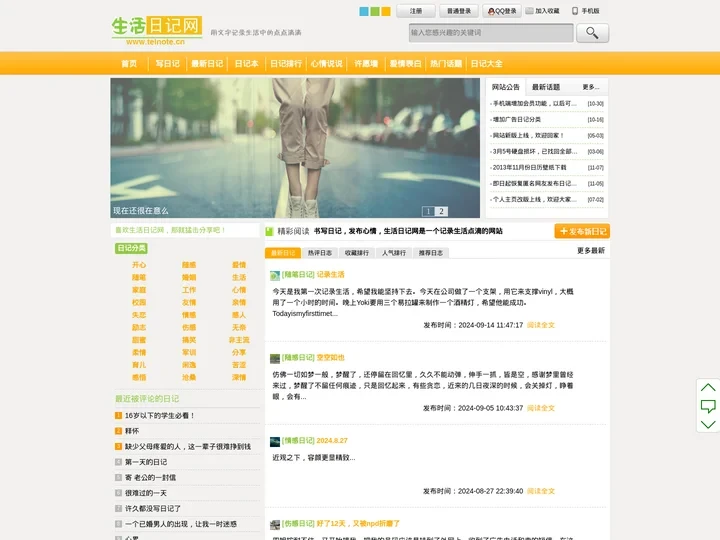
Task: Open 16岁以下的学生必看！ diary
Action: [160, 416]
